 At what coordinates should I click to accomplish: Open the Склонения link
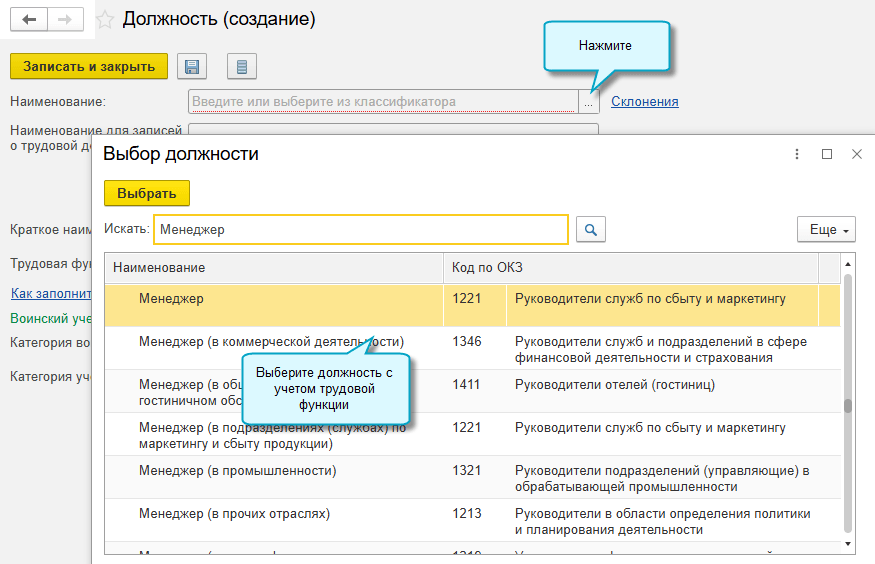[644, 101]
